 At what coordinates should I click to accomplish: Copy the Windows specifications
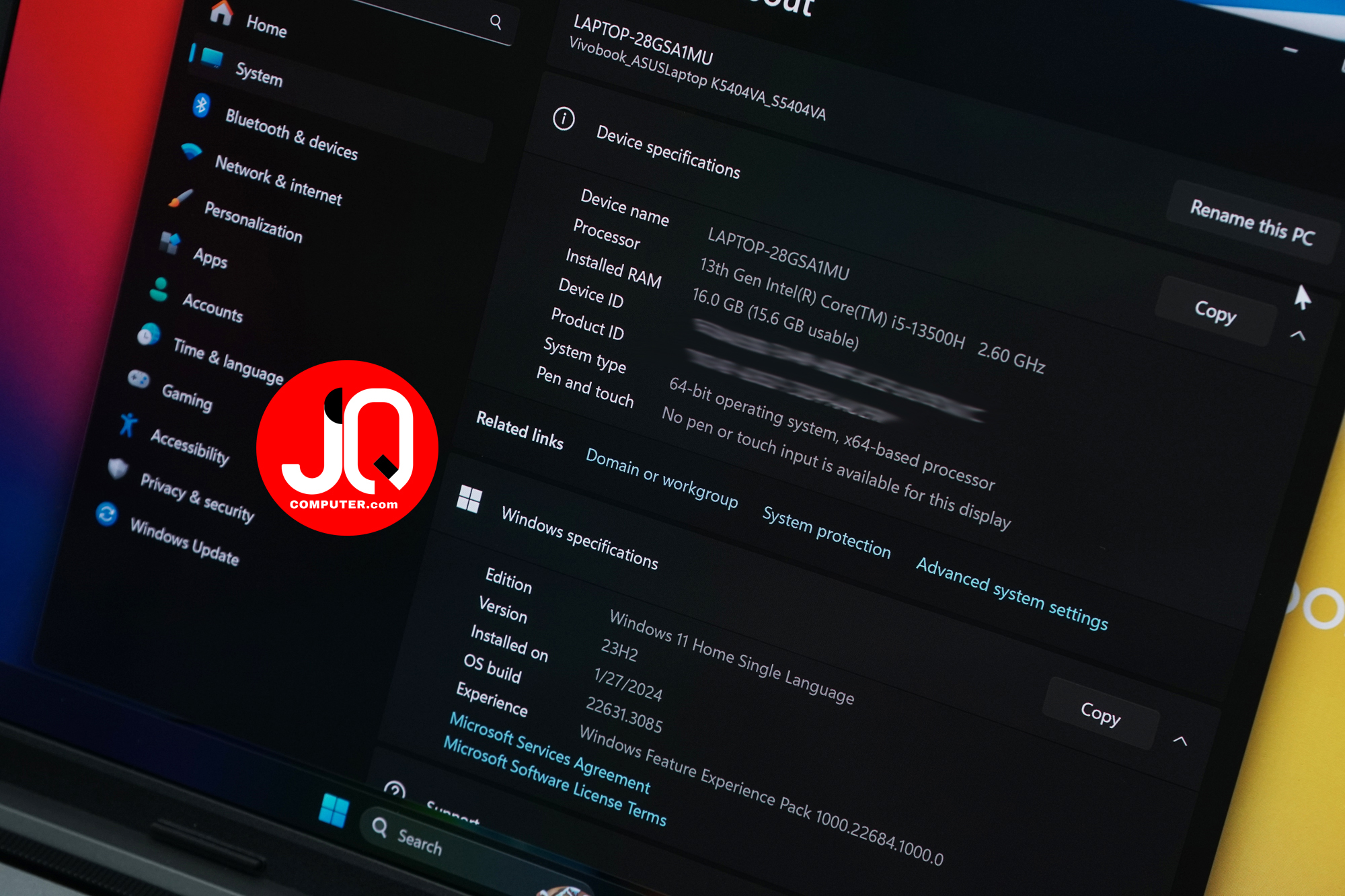pos(1100,713)
